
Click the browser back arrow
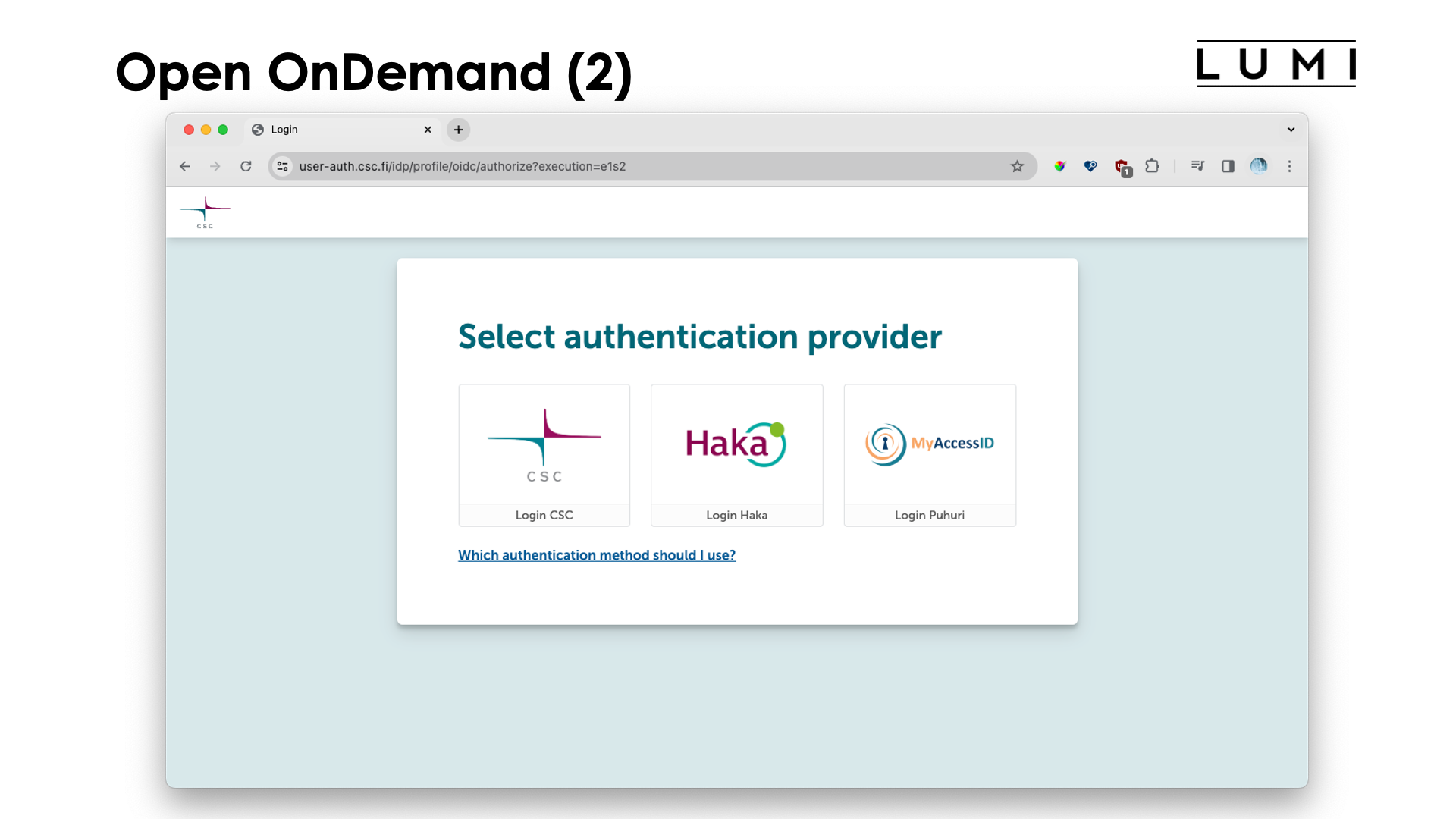(185, 166)
